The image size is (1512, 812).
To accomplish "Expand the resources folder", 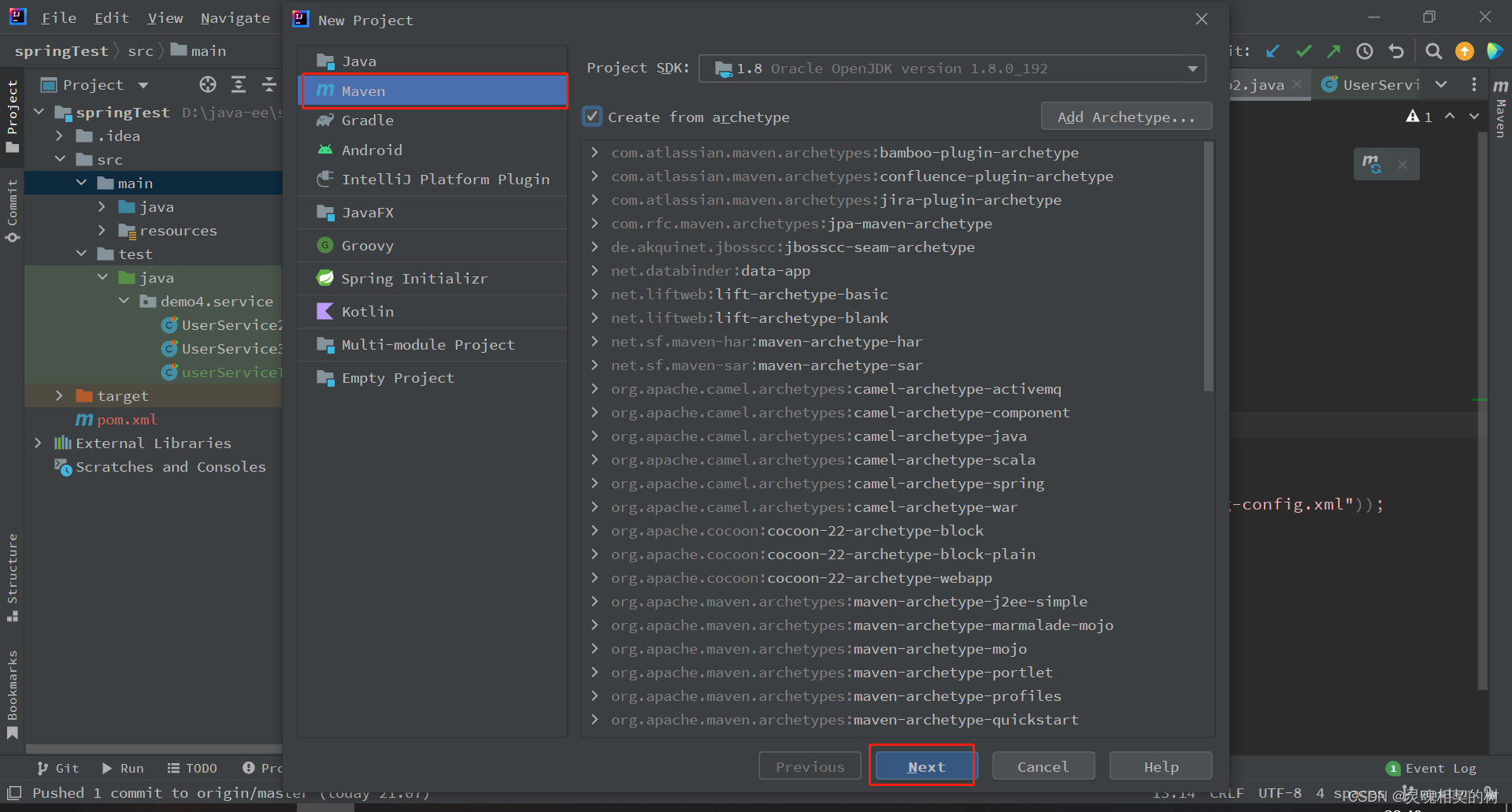I will [102, 230].
